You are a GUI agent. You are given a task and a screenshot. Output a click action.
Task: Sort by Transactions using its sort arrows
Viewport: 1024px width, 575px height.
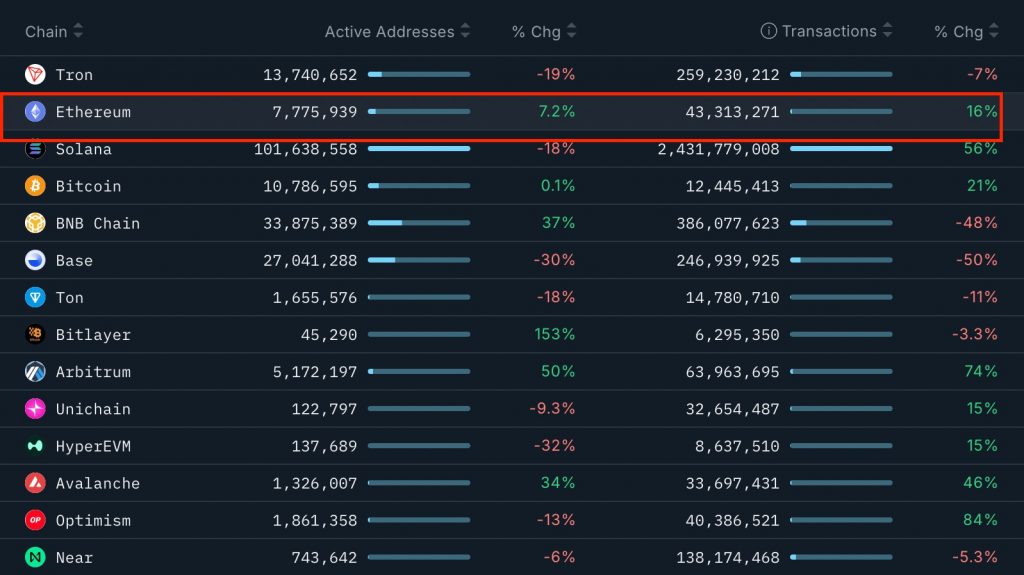pos(887,31)
